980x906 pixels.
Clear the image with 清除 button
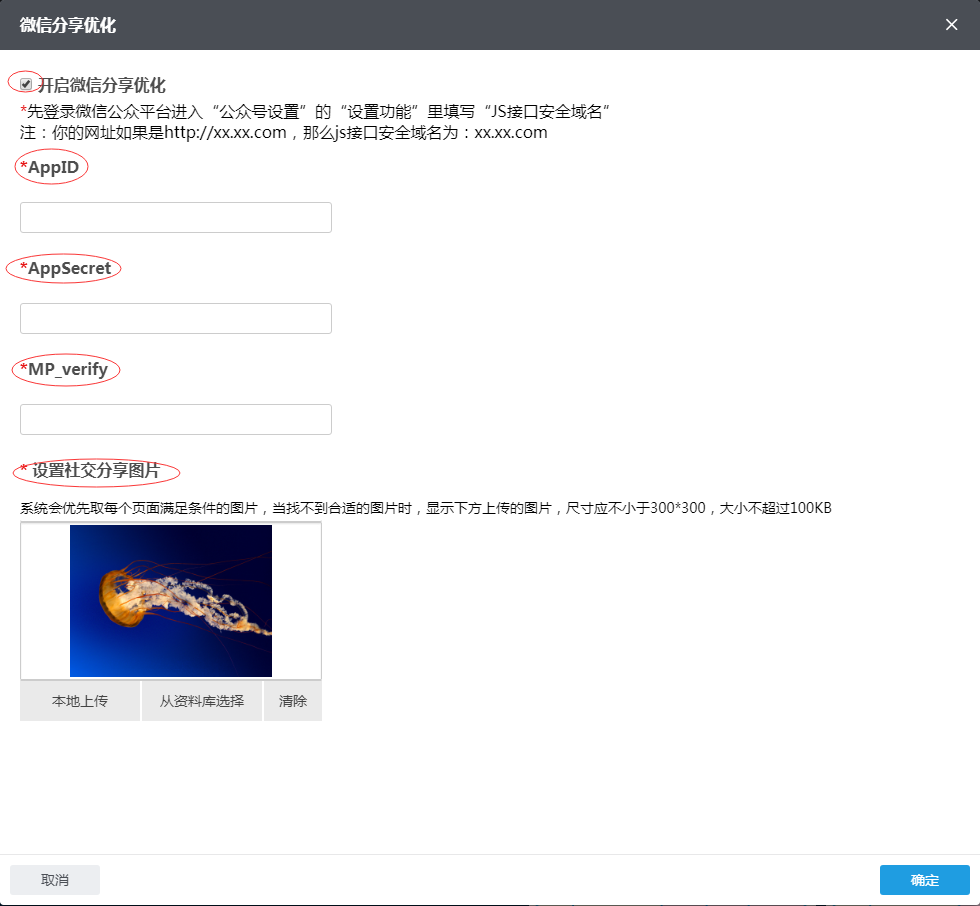click(293, 701)
